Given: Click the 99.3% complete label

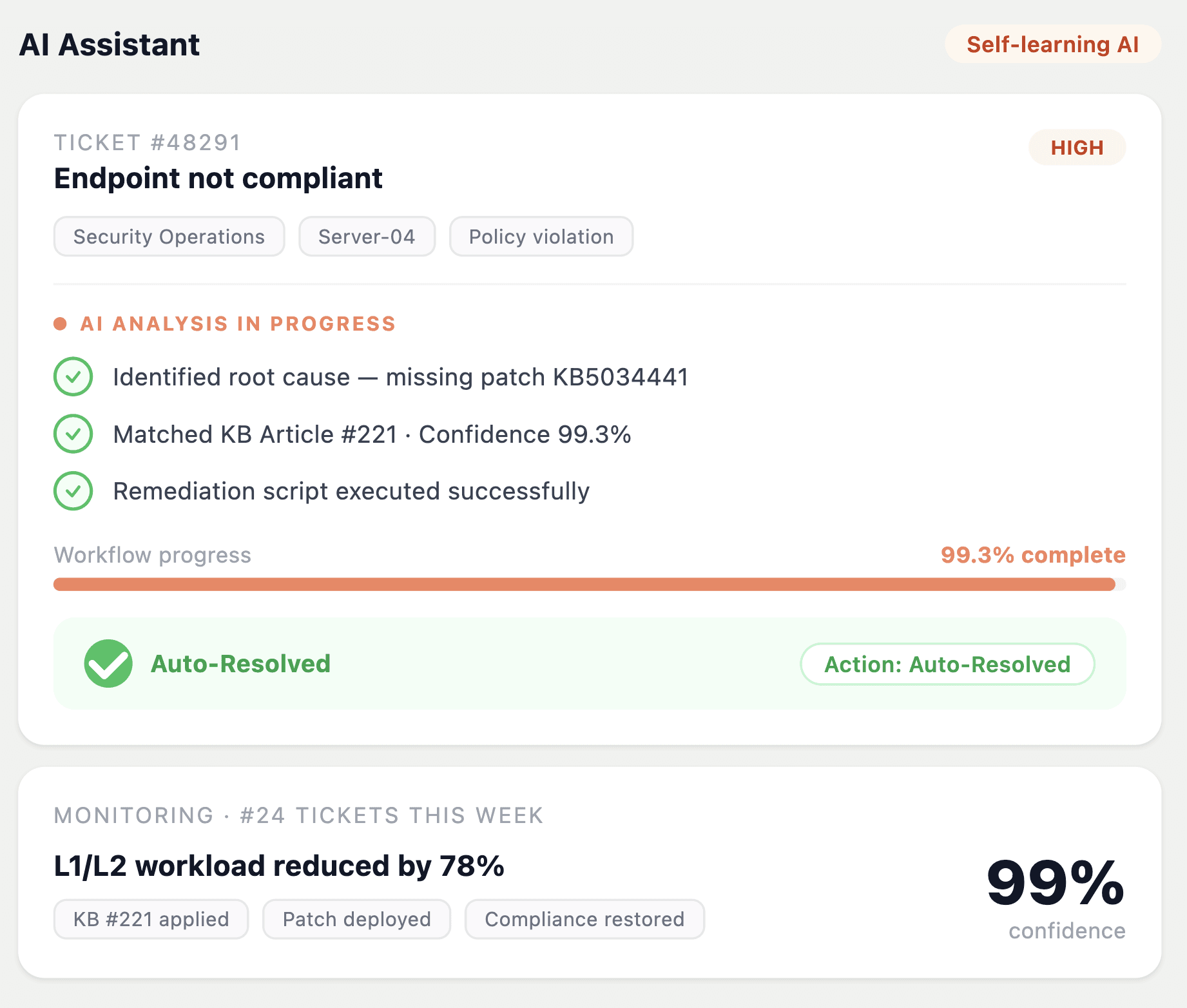Looking at the screenshot, I should click(x=1032, y=555).
